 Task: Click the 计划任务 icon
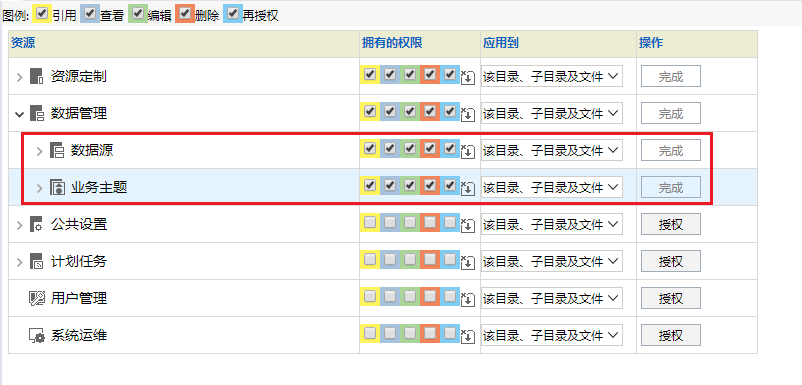37,261
